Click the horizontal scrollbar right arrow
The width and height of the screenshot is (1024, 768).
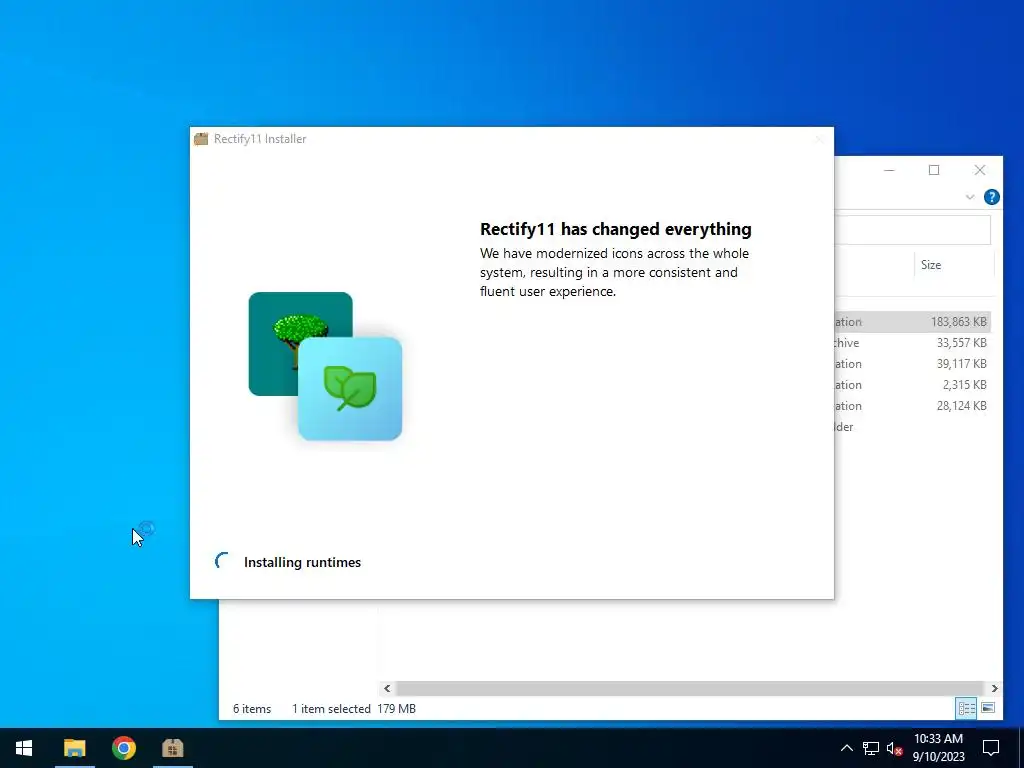click(994, 688)
